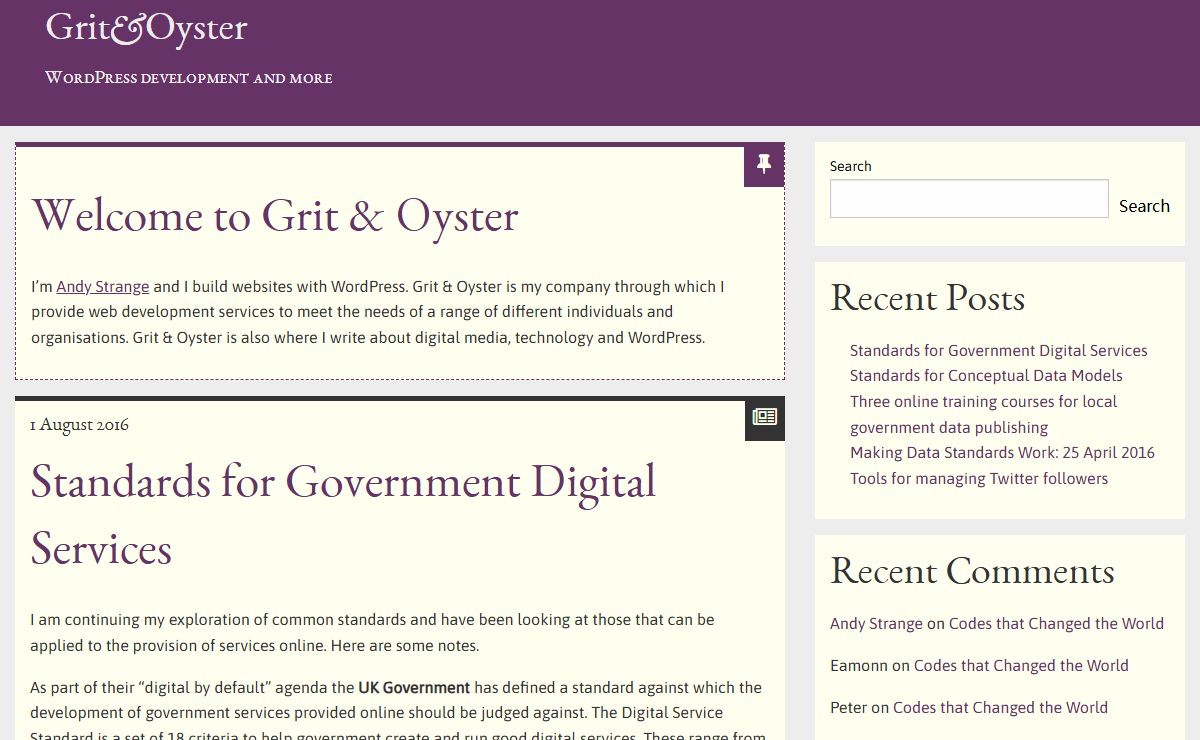This screenshot has height=740, width=1200.
Task: Open the 1 August 2016 date link
Action: tap(79, 424)
